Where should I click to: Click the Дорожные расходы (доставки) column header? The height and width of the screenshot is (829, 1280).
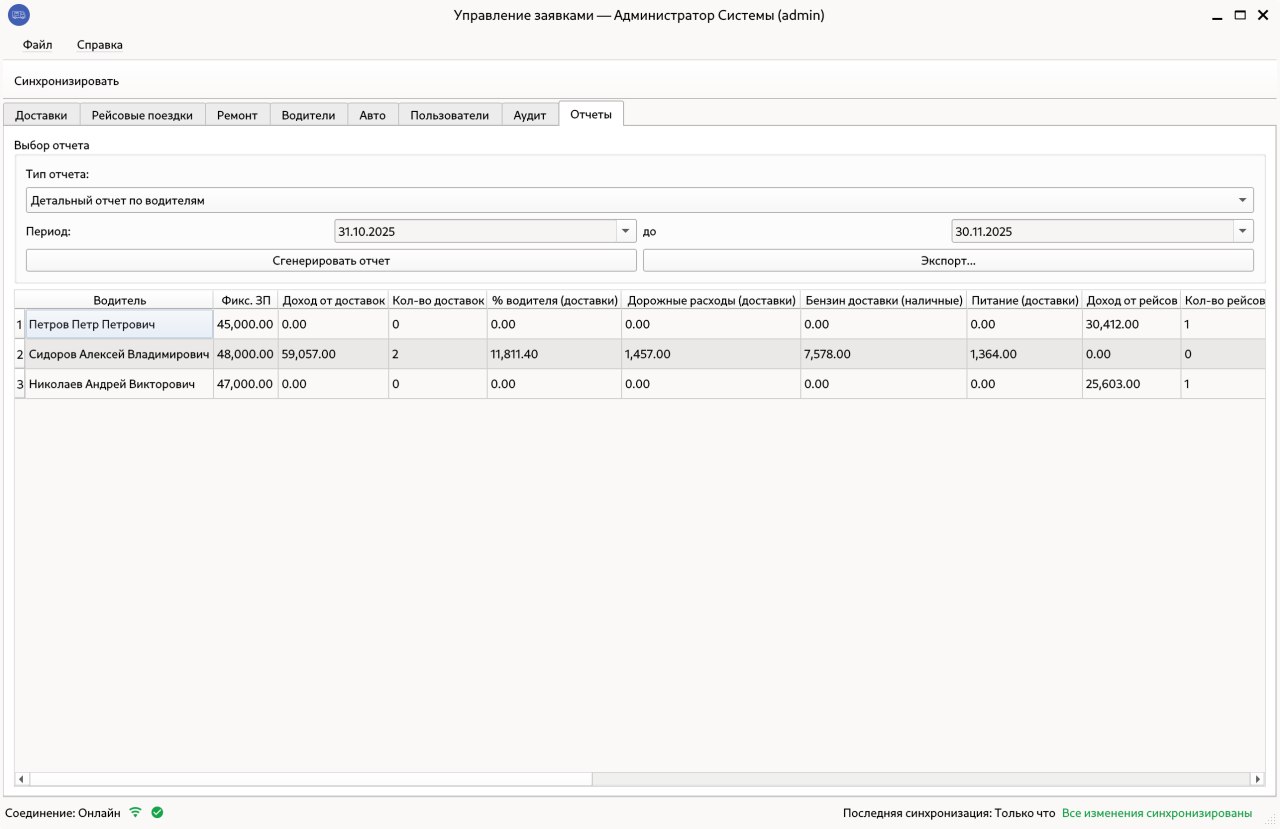711,300
